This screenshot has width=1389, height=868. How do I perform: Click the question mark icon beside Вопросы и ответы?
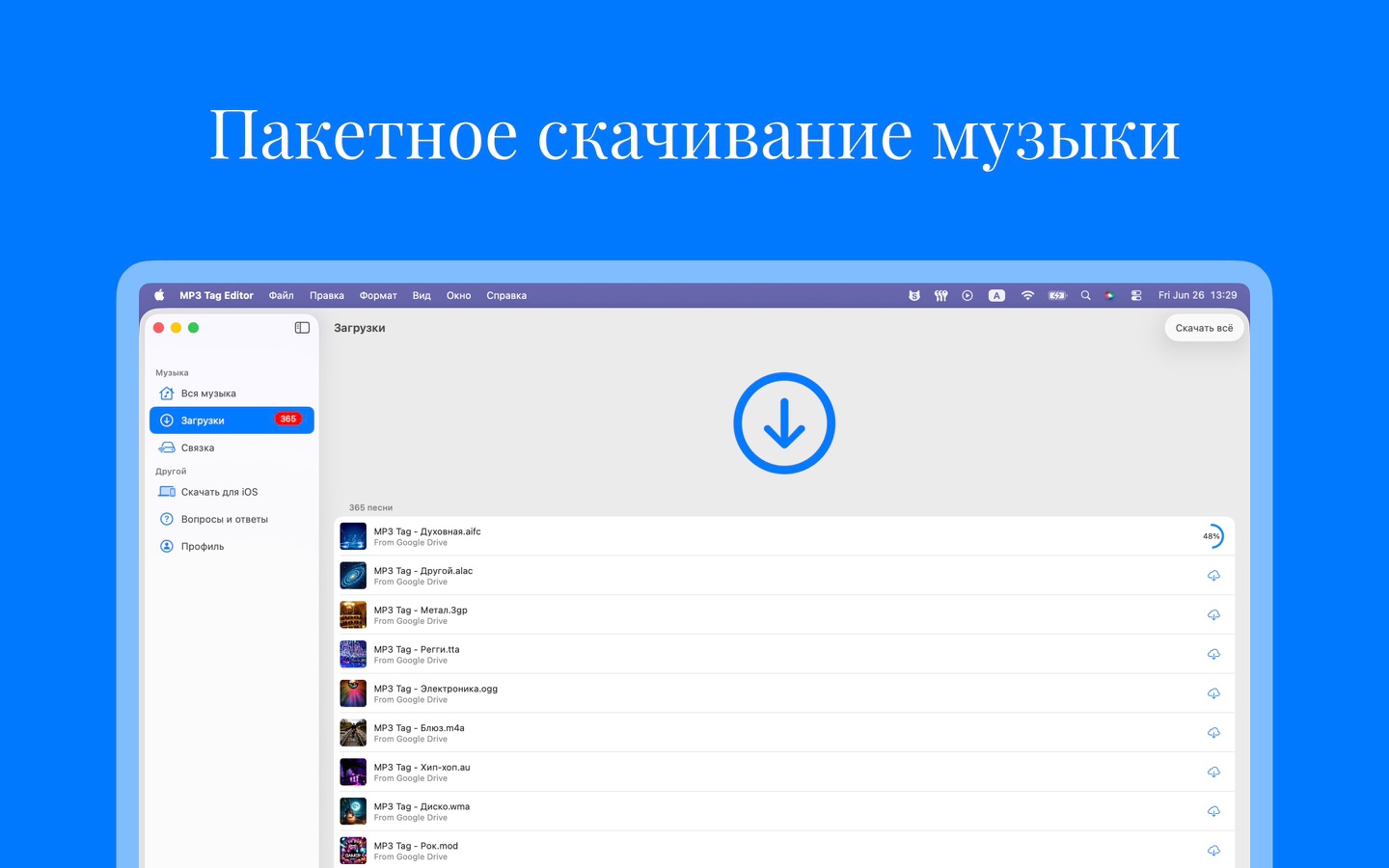click(x=166, y=519)
